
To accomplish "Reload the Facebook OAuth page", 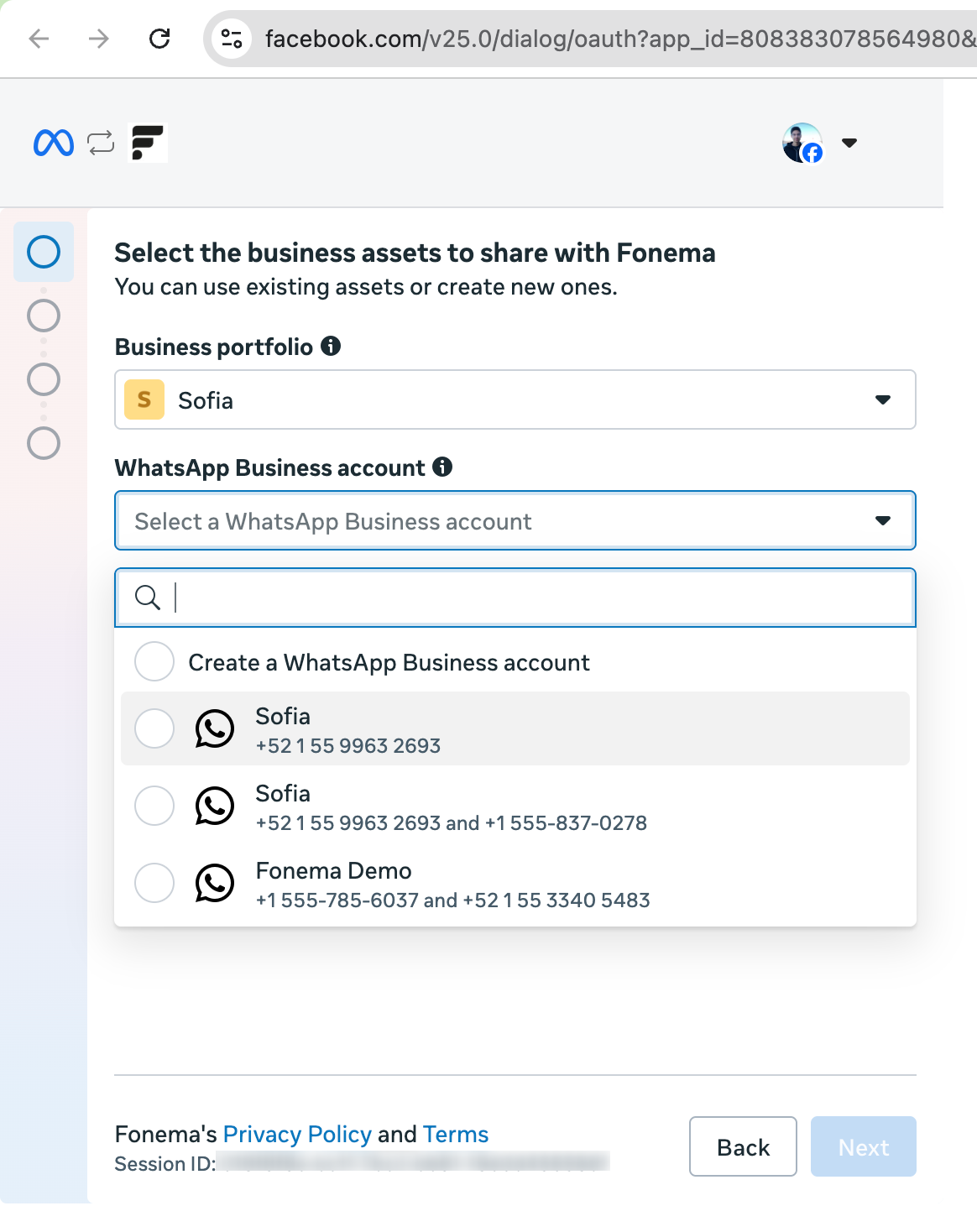I will [x=159, y=39].
